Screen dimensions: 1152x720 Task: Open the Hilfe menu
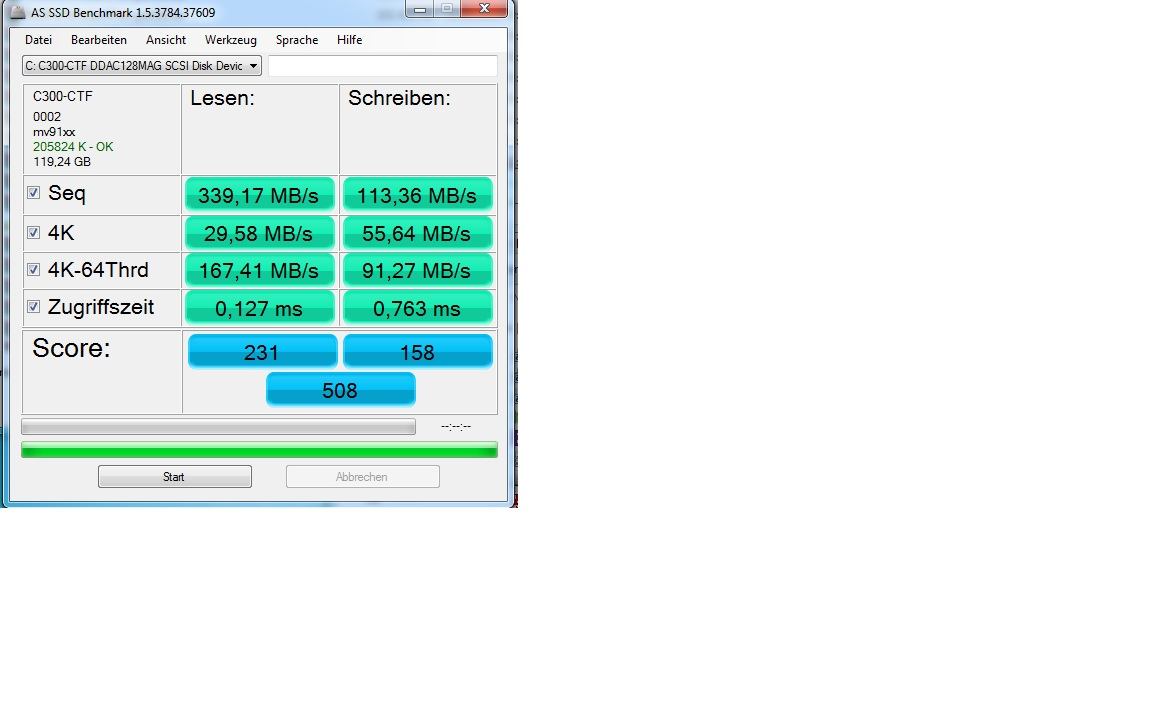[349, 40]
